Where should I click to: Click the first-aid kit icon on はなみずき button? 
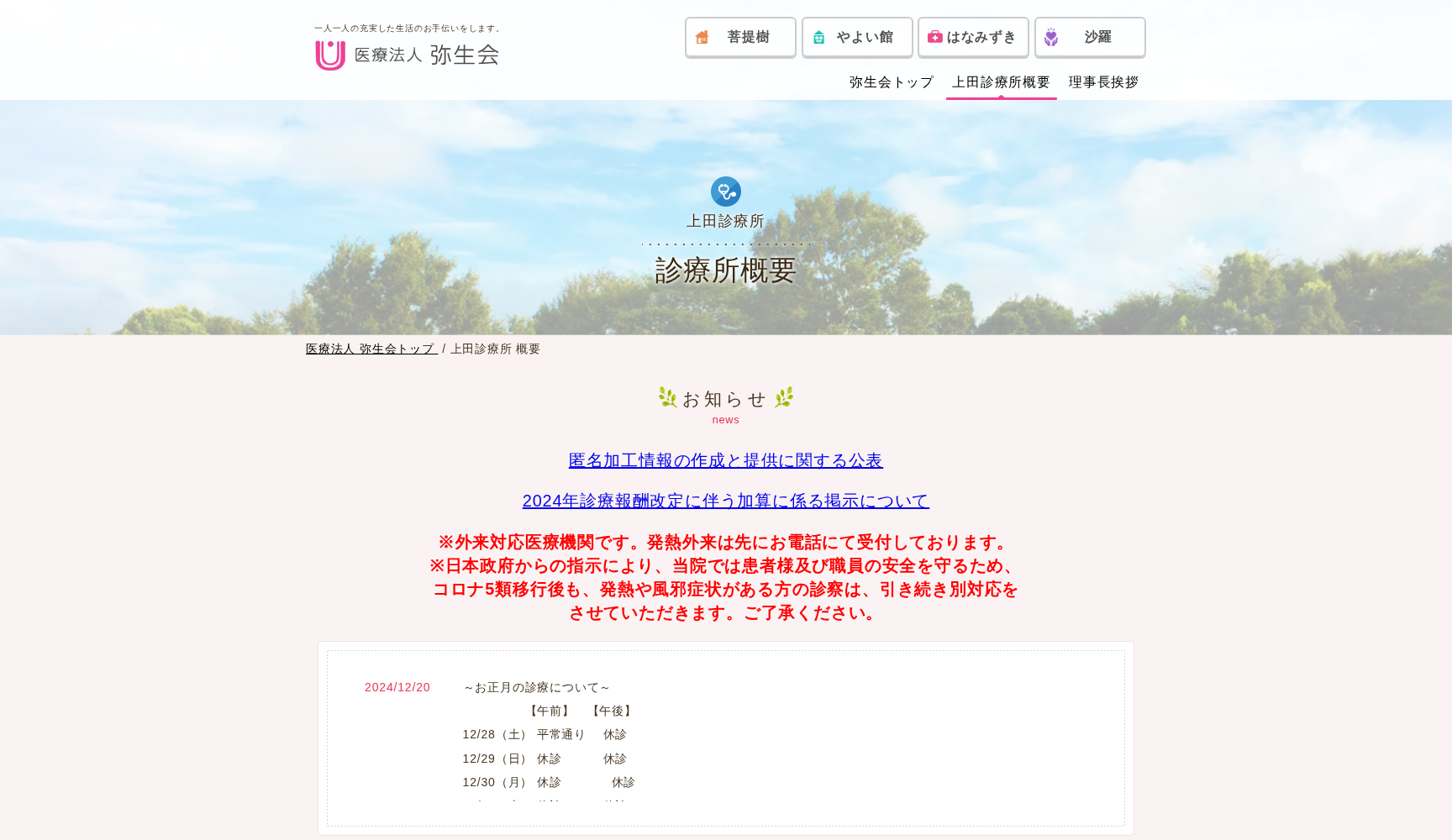(935, 37)
